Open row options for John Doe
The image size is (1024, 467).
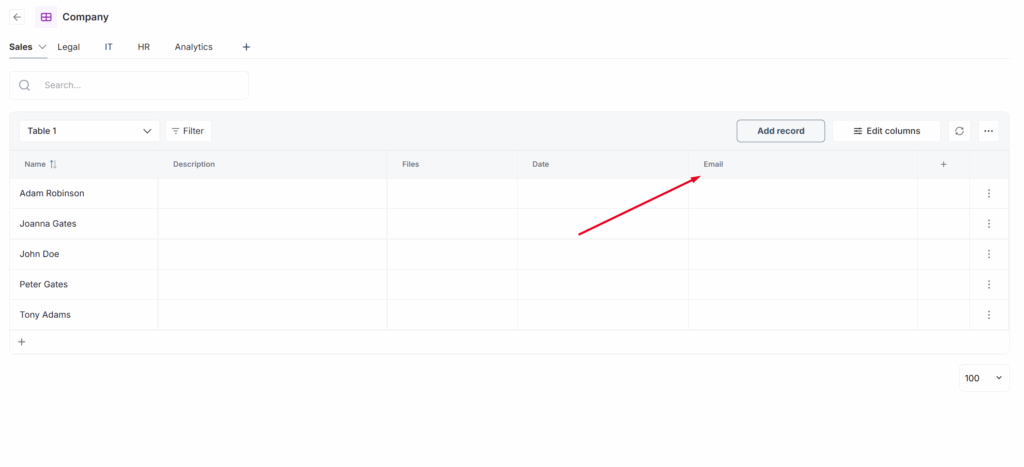tap(989, 254)
